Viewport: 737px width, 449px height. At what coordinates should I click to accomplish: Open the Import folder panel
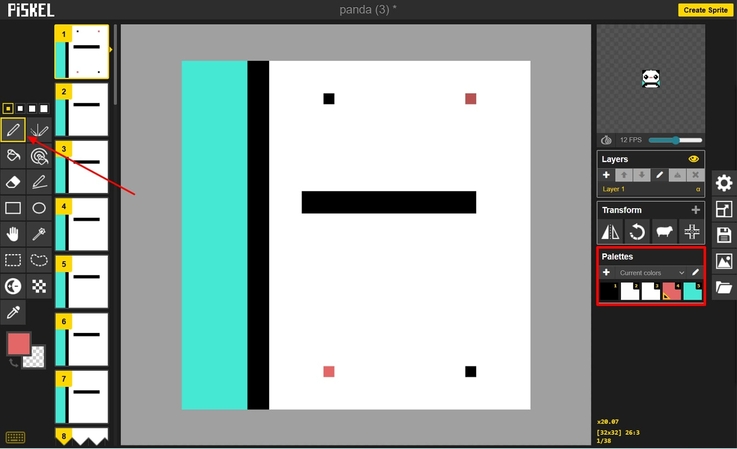coord(724,287)
